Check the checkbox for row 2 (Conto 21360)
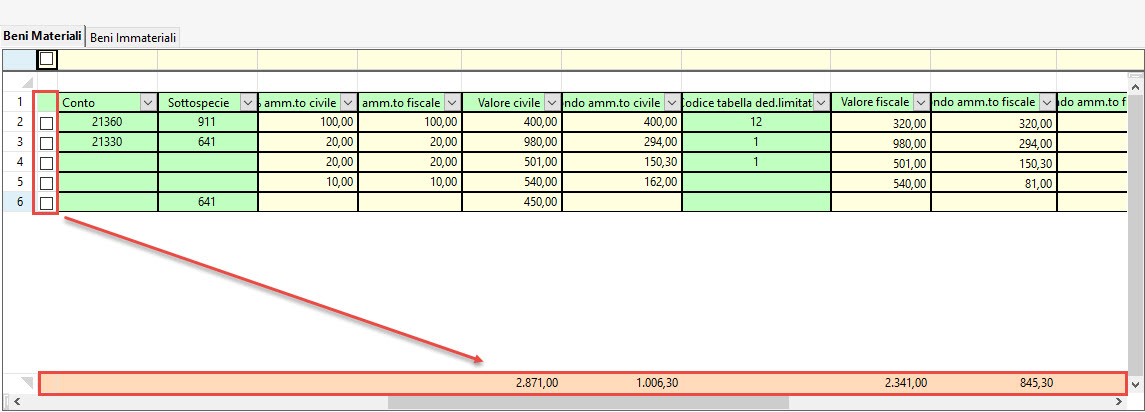The image size is (1145, 412). [47, 123]
